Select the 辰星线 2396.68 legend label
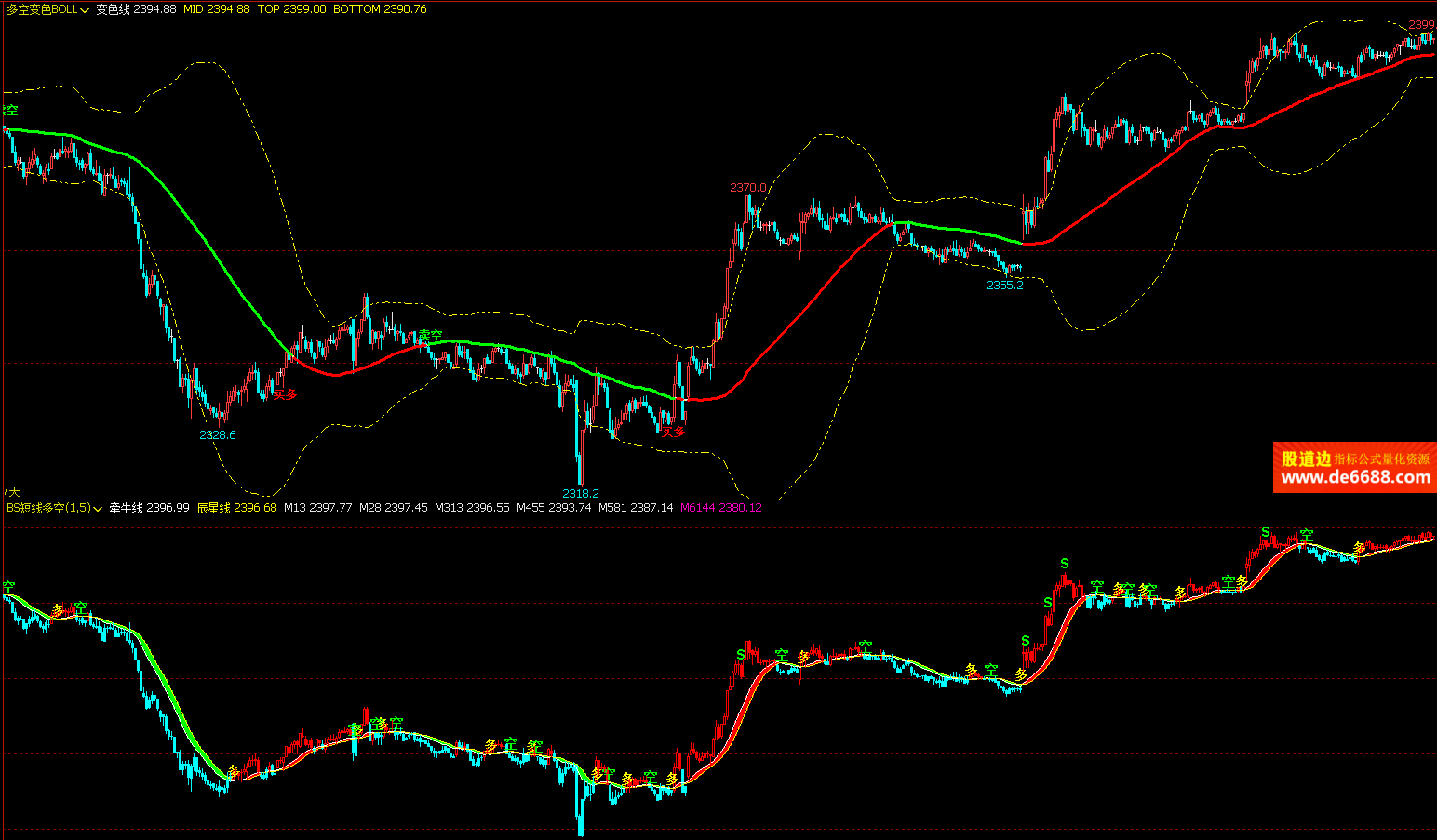Viewport: 1437px width, 840px height. pyautogui.click(x=236, y=508)
